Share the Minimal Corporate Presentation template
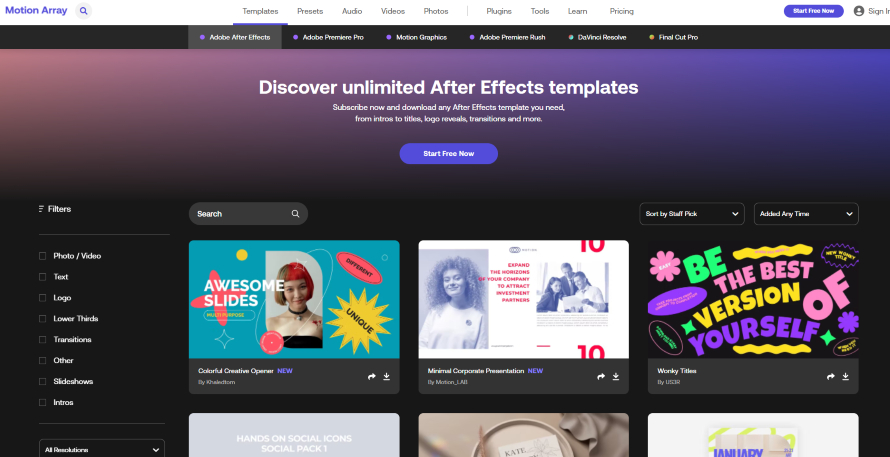Screen dimensions: 890x457 (x=601, y=376)
